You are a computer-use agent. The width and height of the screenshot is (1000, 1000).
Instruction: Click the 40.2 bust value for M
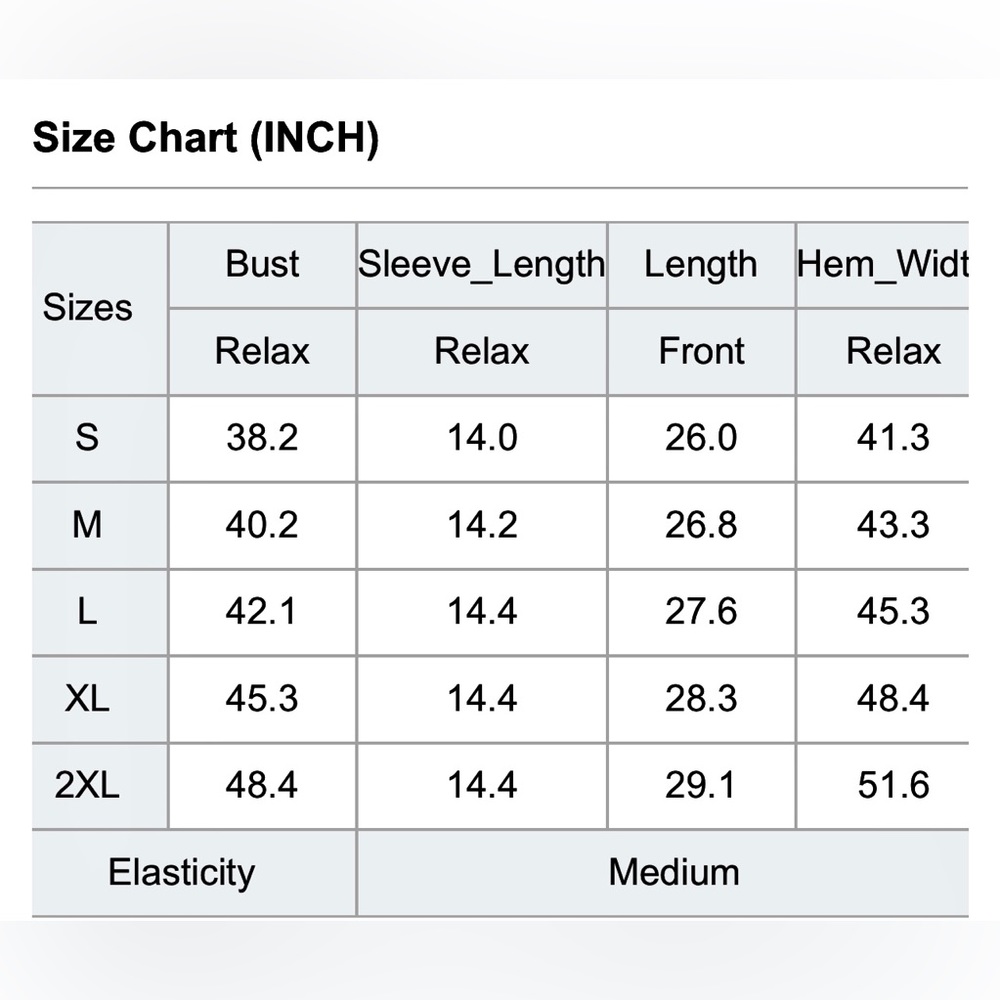click(262, 525)
